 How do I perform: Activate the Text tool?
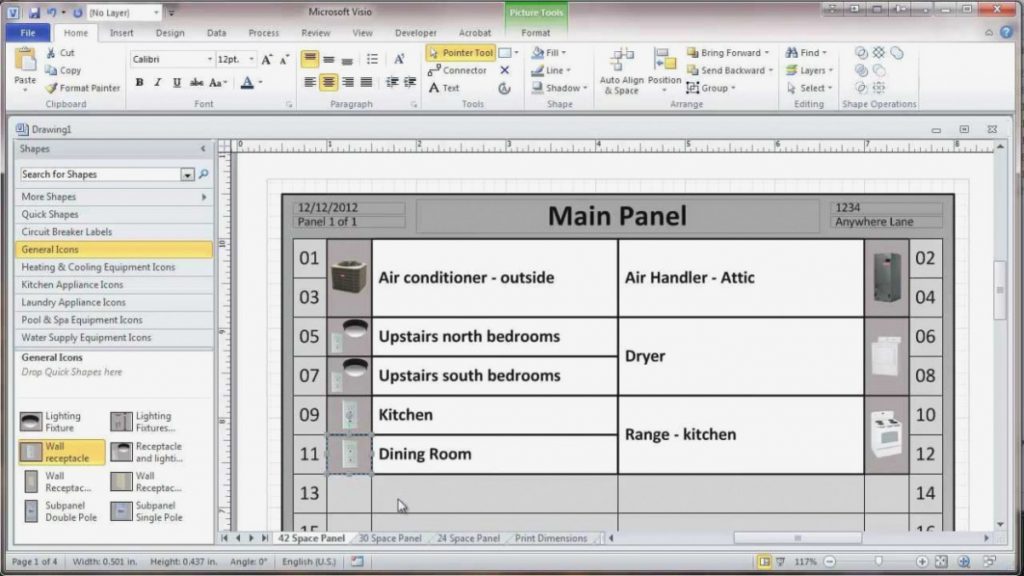[x=444, y=88]
